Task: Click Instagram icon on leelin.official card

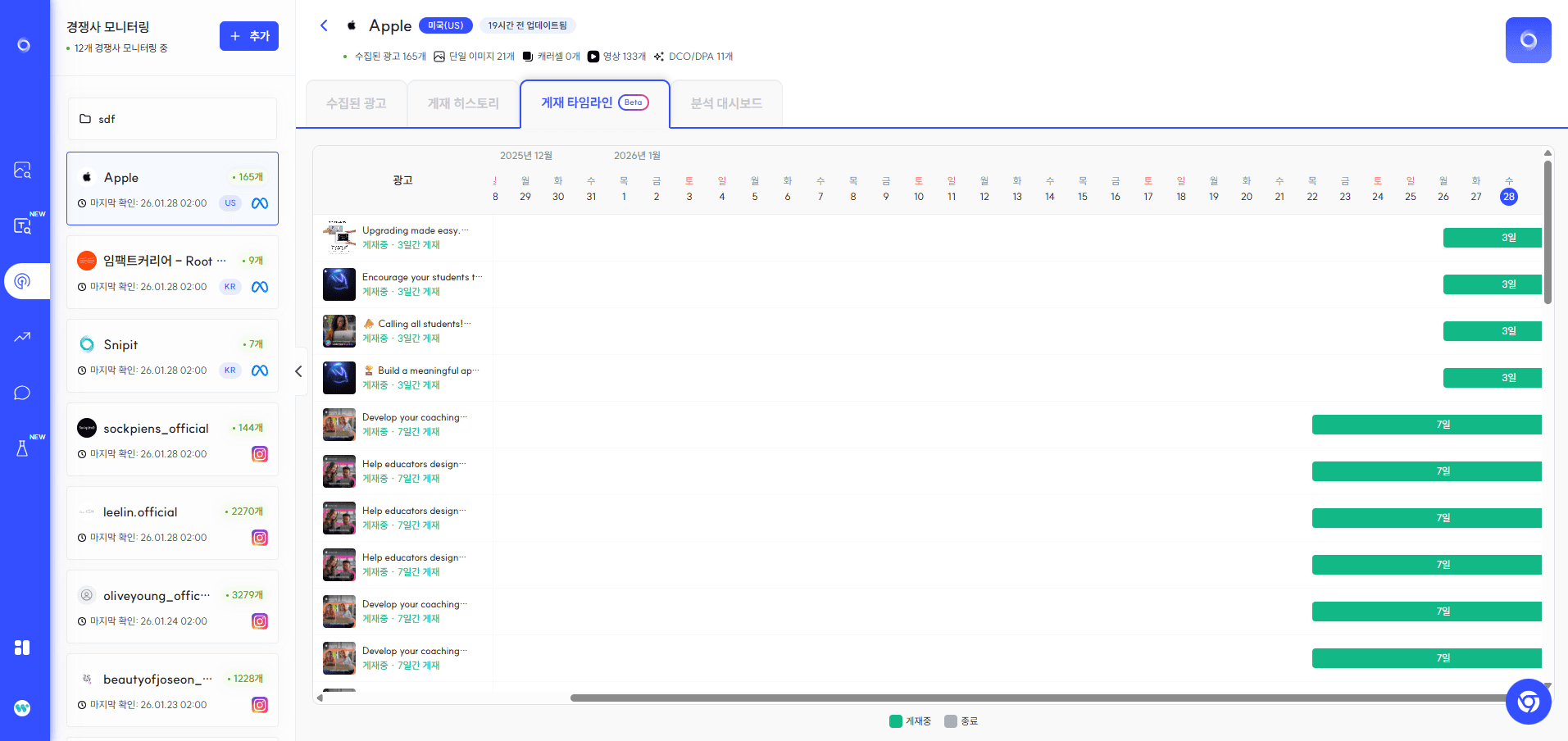Action: click(260, 538)
